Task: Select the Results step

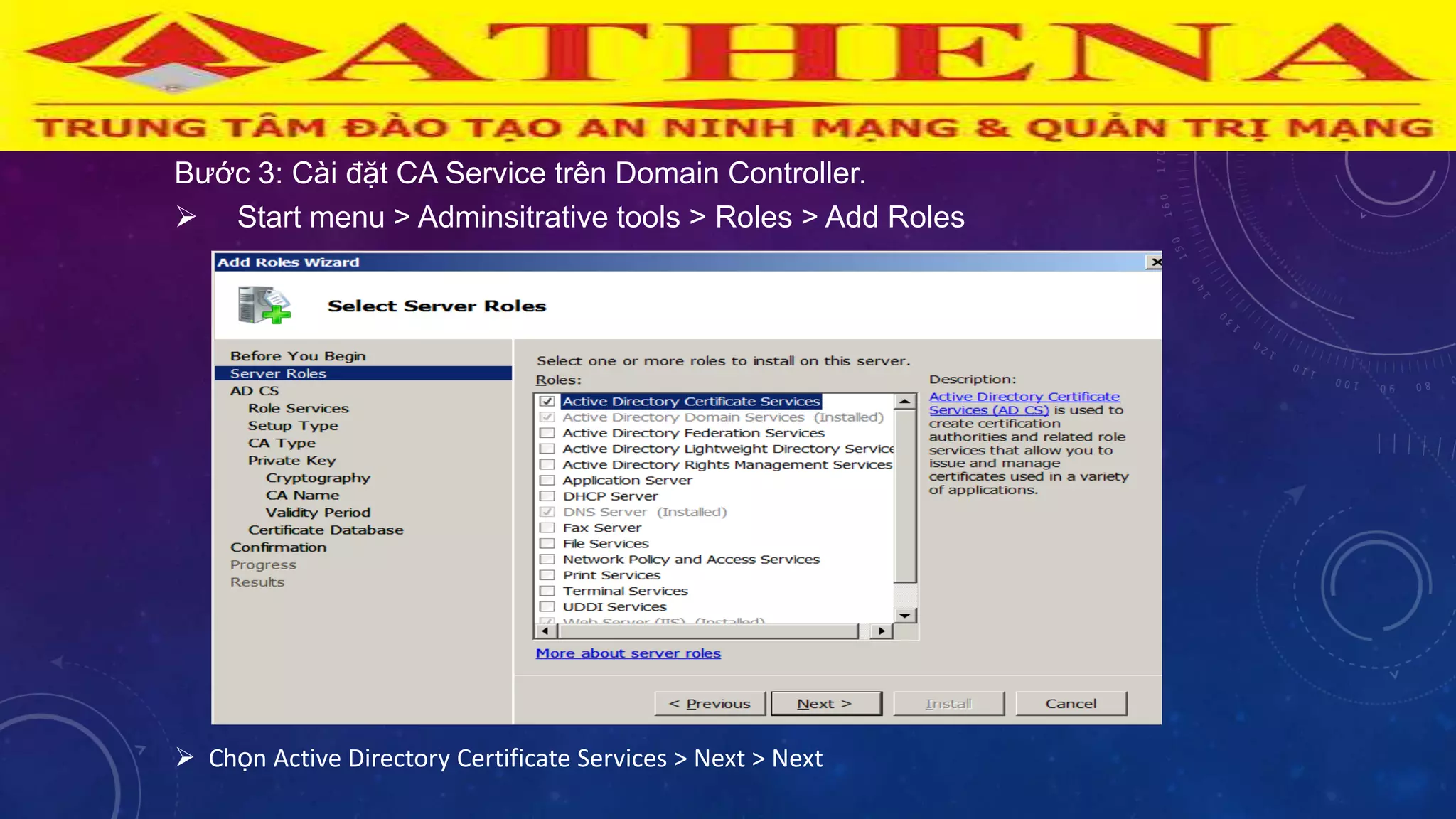Action: click(x=257, y=582)
